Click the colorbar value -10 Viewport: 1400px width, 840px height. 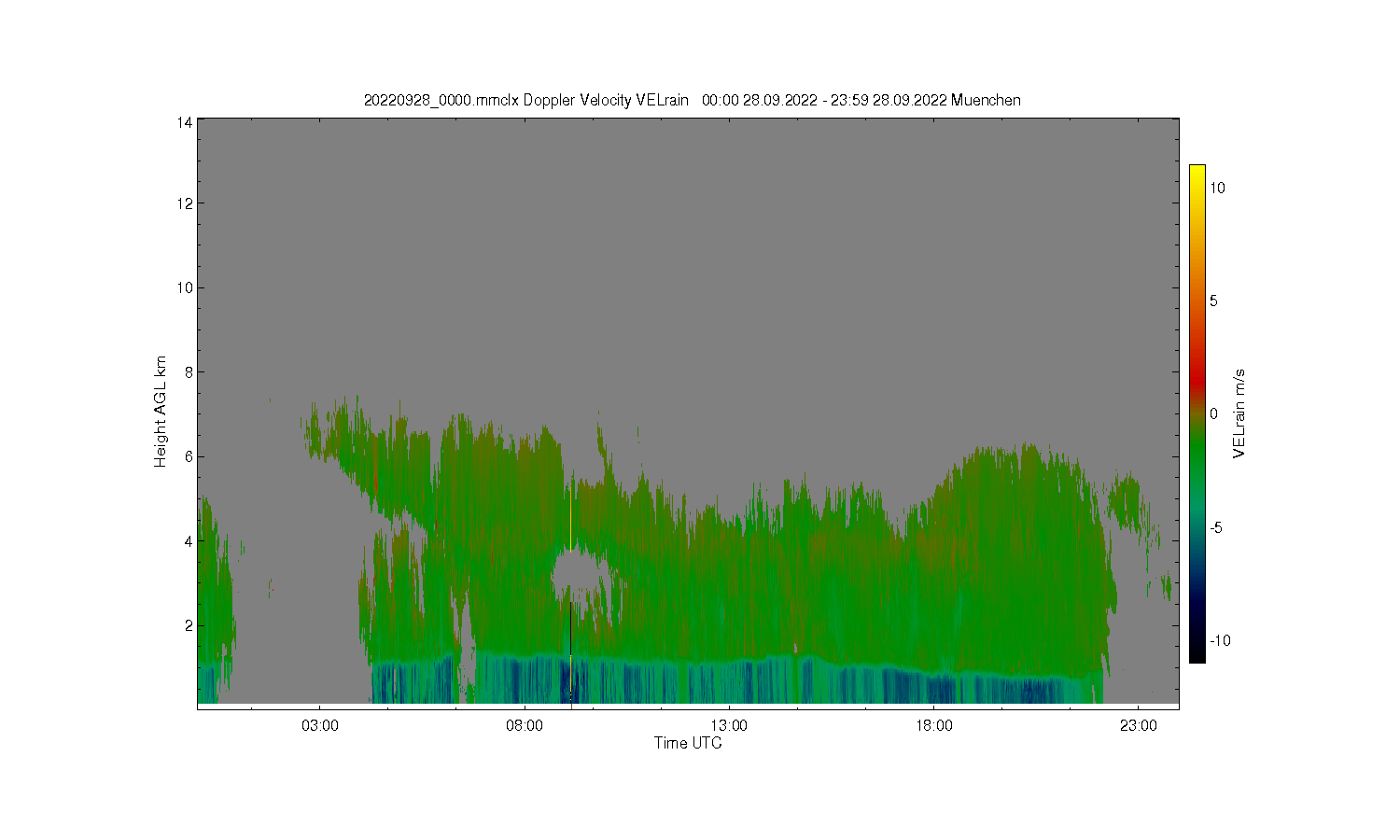tap(1220, 641)
